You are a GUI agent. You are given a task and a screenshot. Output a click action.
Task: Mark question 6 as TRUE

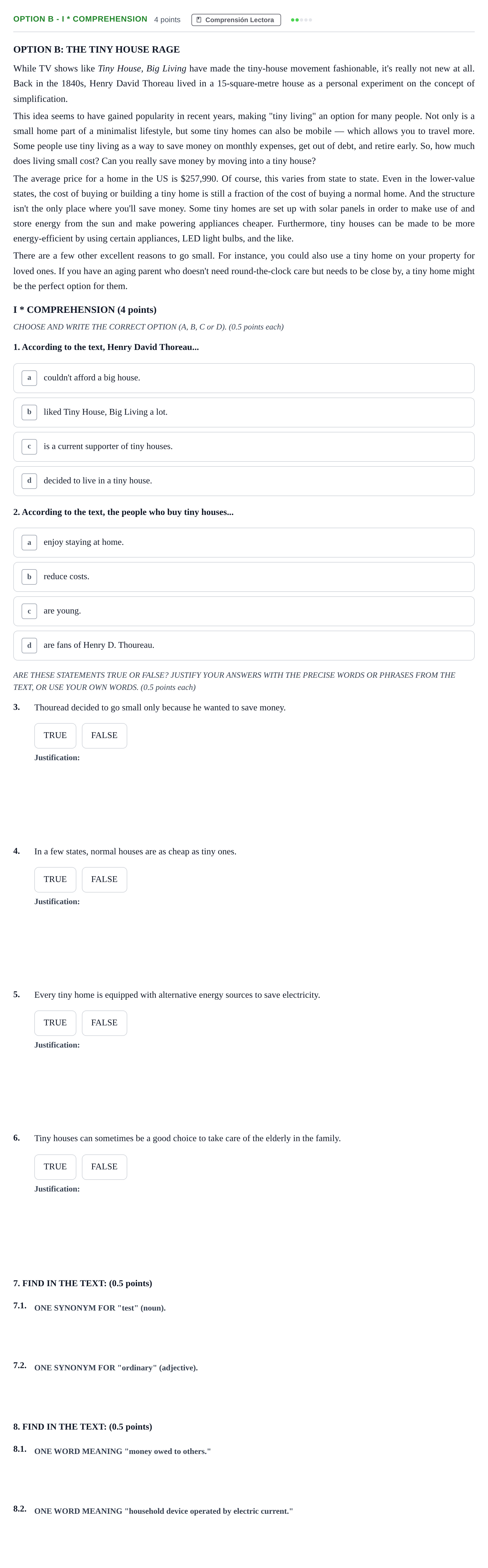(55, 1167)
